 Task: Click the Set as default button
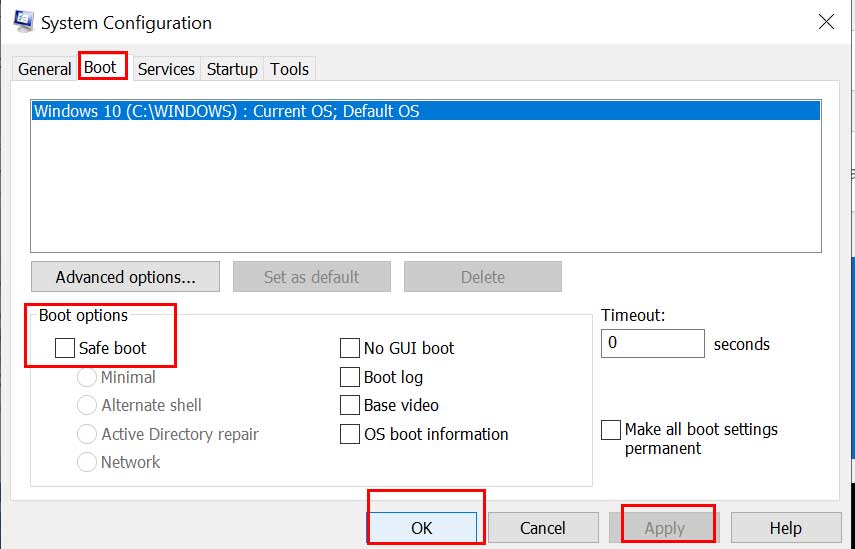311,277
